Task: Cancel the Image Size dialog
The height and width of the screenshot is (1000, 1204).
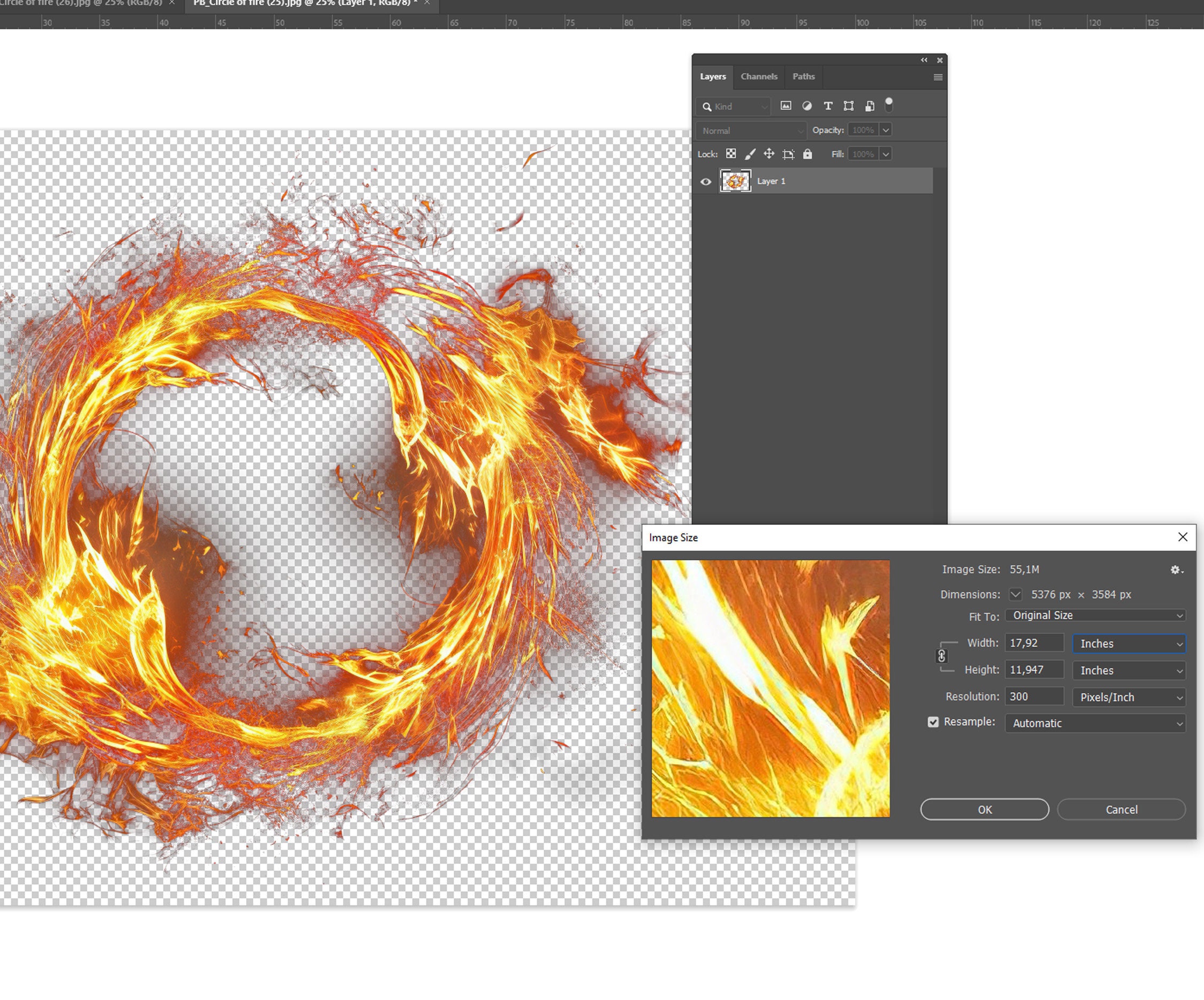Action: click(x=1122, y=810)
